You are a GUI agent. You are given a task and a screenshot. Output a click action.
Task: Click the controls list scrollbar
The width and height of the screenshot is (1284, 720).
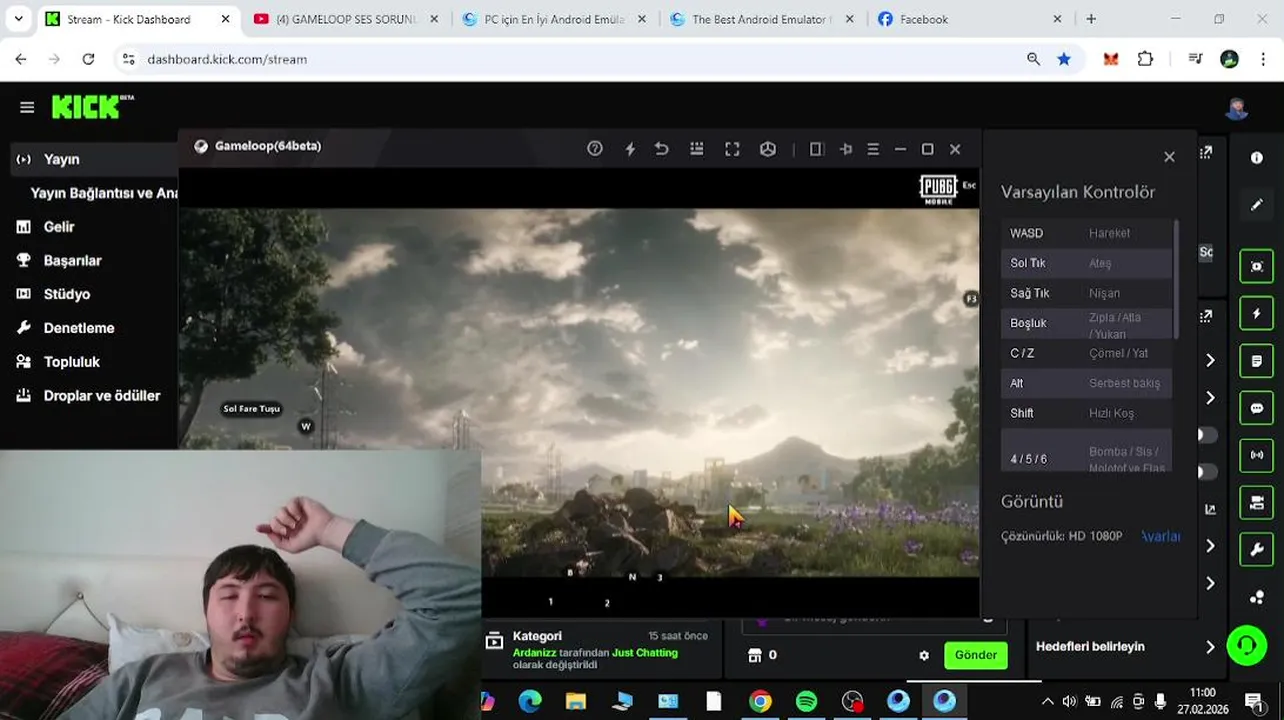point(1176,280)
